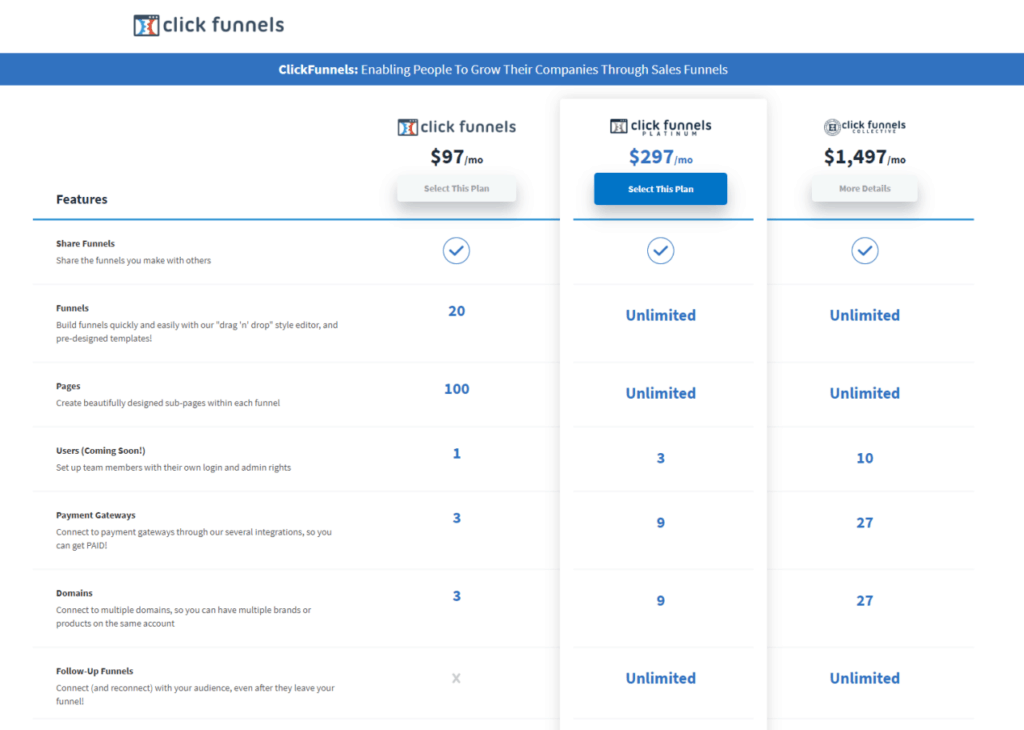Select the $97 per month plan
1024x730 pixels.
(456, 188)
